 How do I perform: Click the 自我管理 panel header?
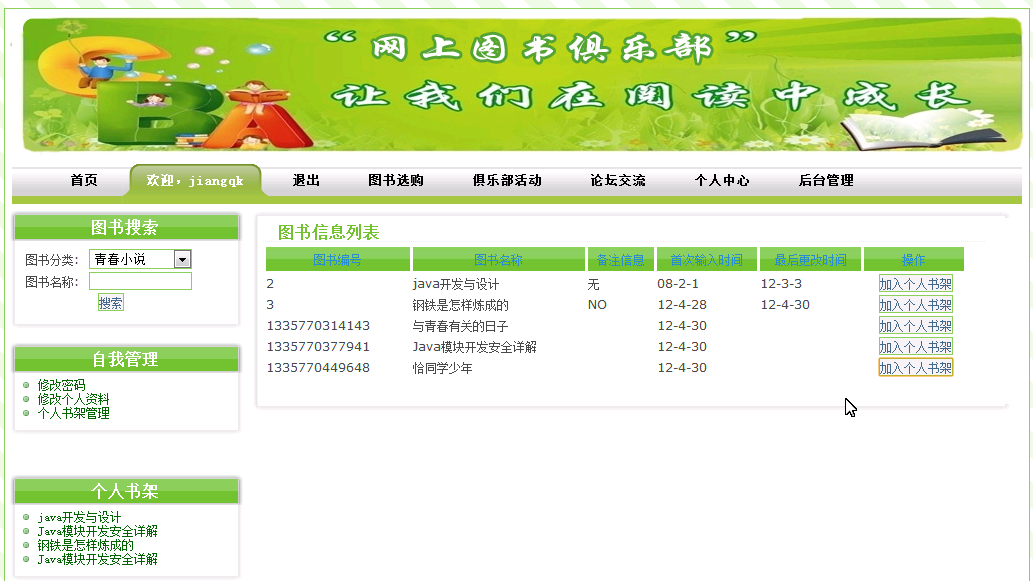click(126, 359)
